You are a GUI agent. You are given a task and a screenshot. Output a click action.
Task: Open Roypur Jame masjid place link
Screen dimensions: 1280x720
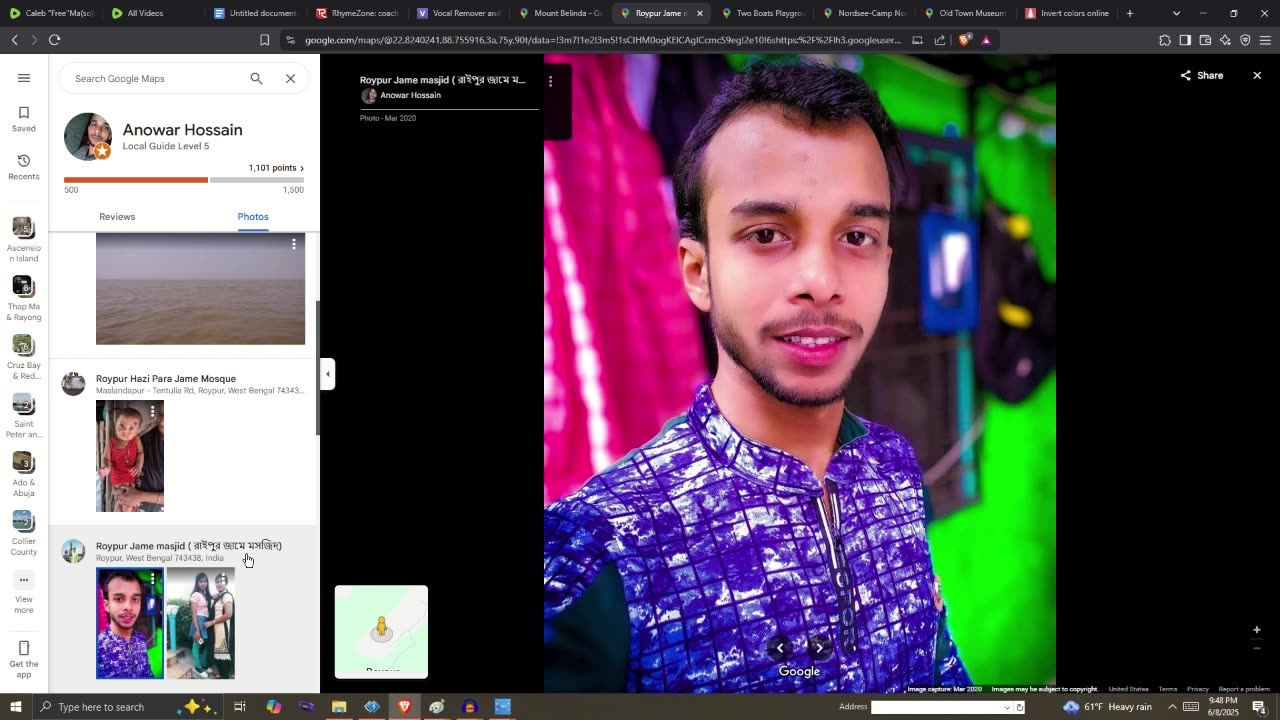(x=189, y=546)
